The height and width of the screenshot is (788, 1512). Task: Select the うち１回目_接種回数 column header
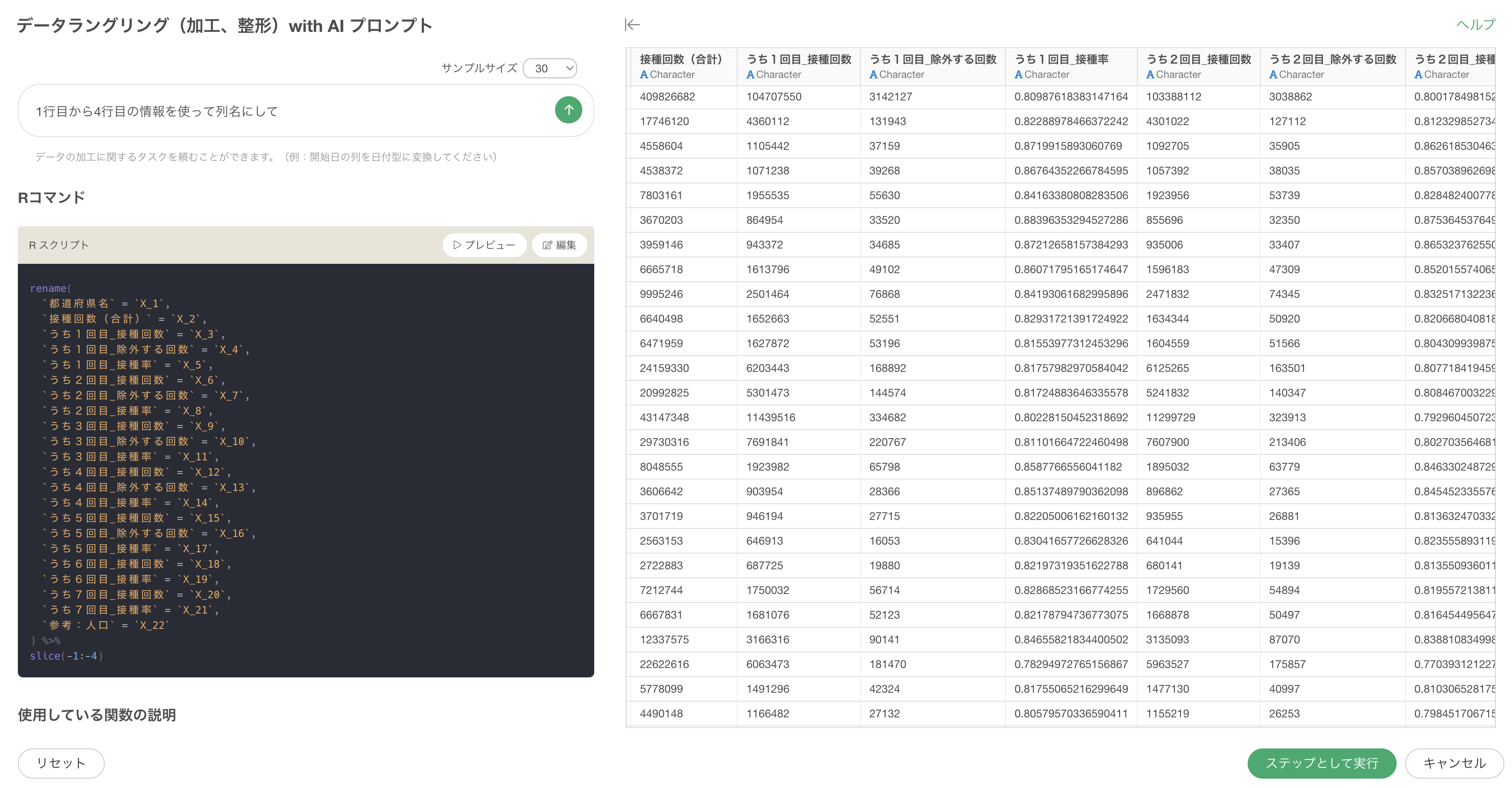(799, 66)
